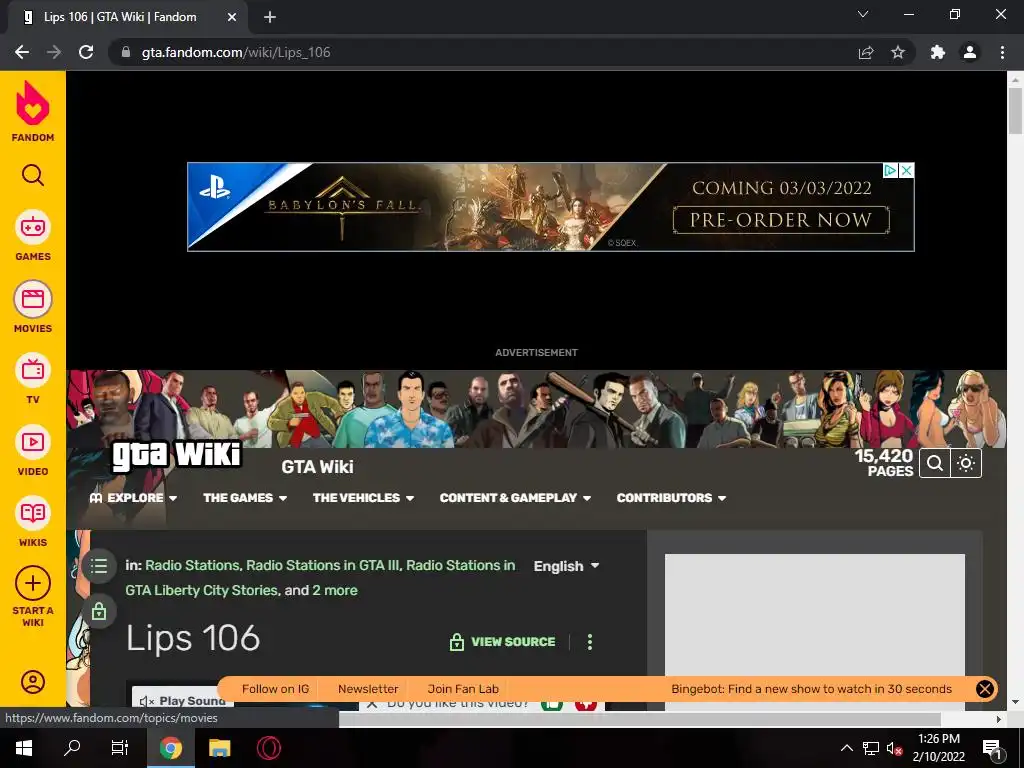1024x768 pixels.
Task: Go back in browser history
Action: click(x=22, y=52)
